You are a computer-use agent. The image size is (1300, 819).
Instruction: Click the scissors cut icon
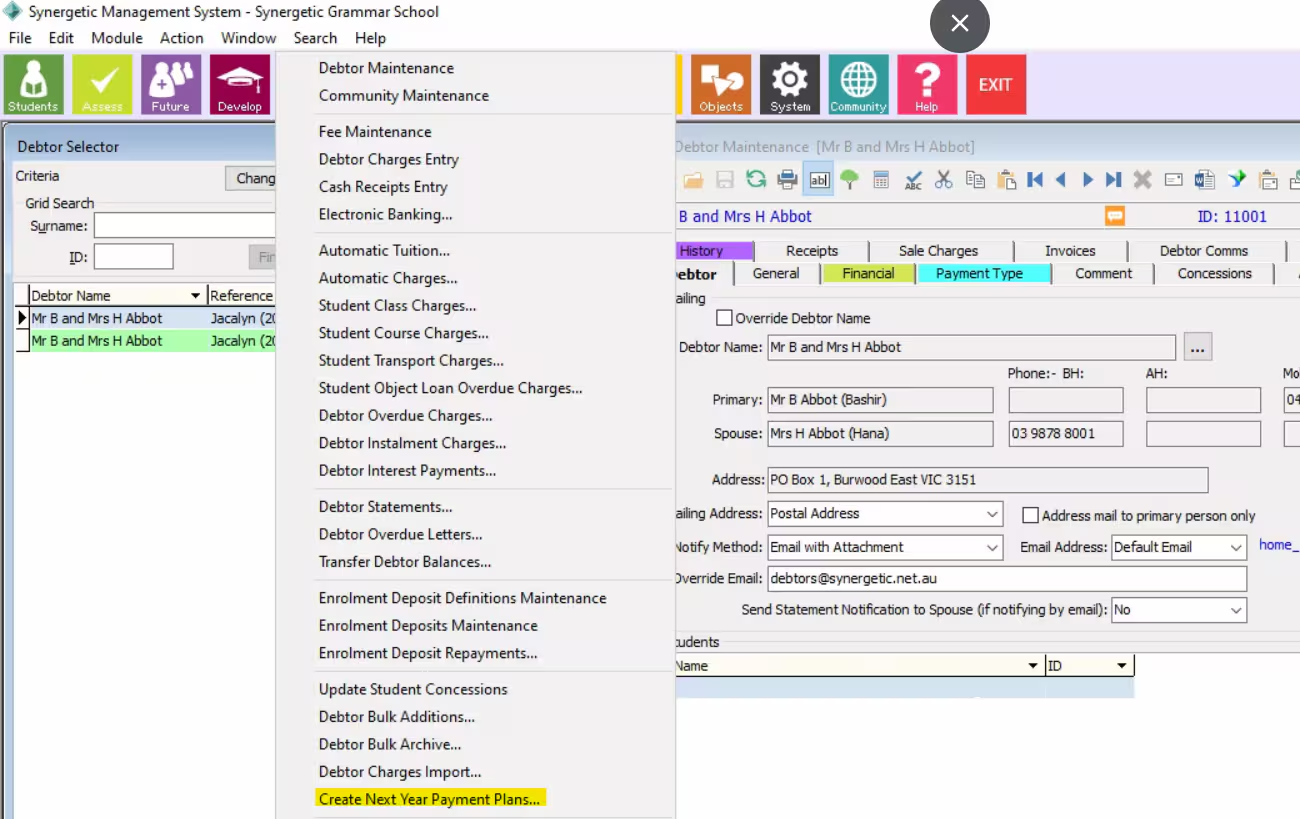[x=944, y=180]
